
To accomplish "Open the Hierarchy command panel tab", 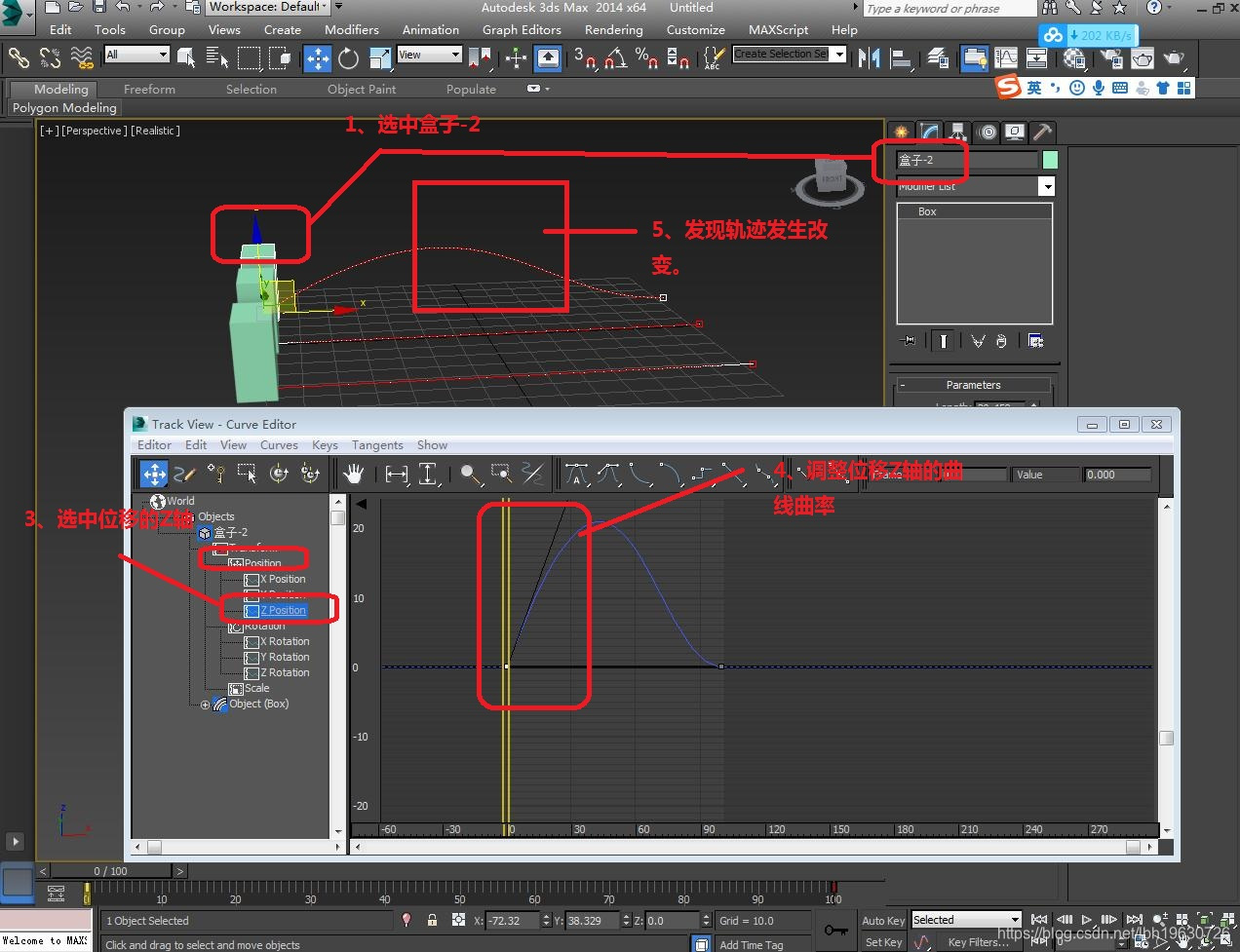I will pyautogui.click(x=958, y=132).
